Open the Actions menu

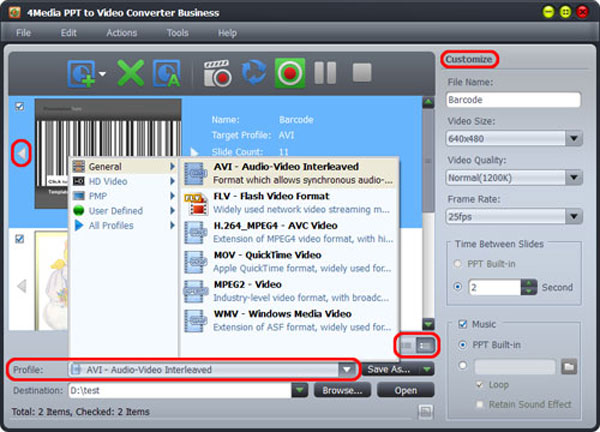tap(122, 33)
